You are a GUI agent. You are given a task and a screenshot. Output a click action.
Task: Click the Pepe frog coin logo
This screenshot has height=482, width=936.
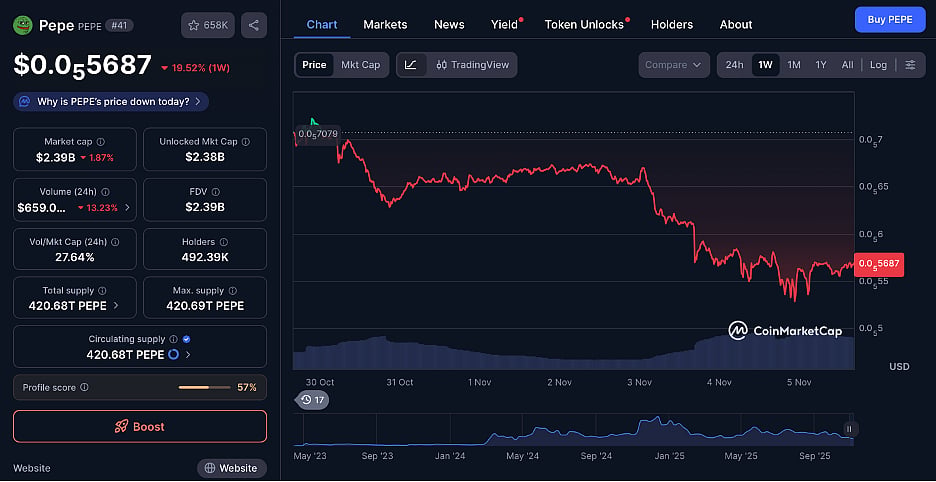(x=23, y=25)
